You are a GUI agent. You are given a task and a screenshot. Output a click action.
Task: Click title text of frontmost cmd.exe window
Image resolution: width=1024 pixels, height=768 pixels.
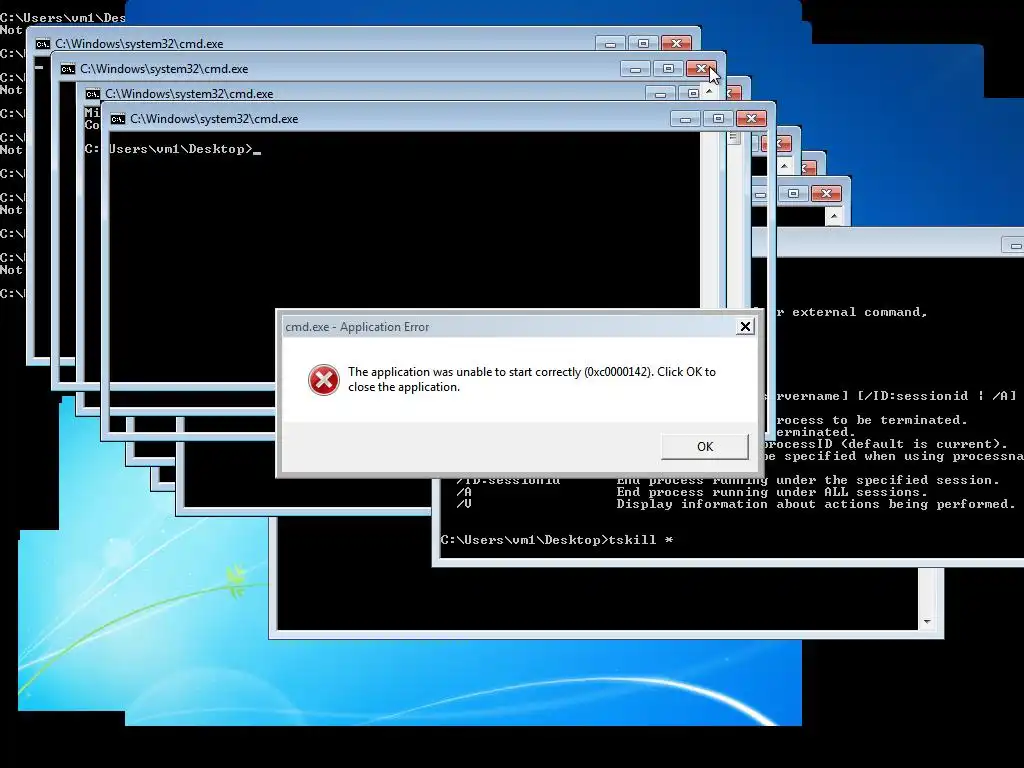[x=214, y=119]
